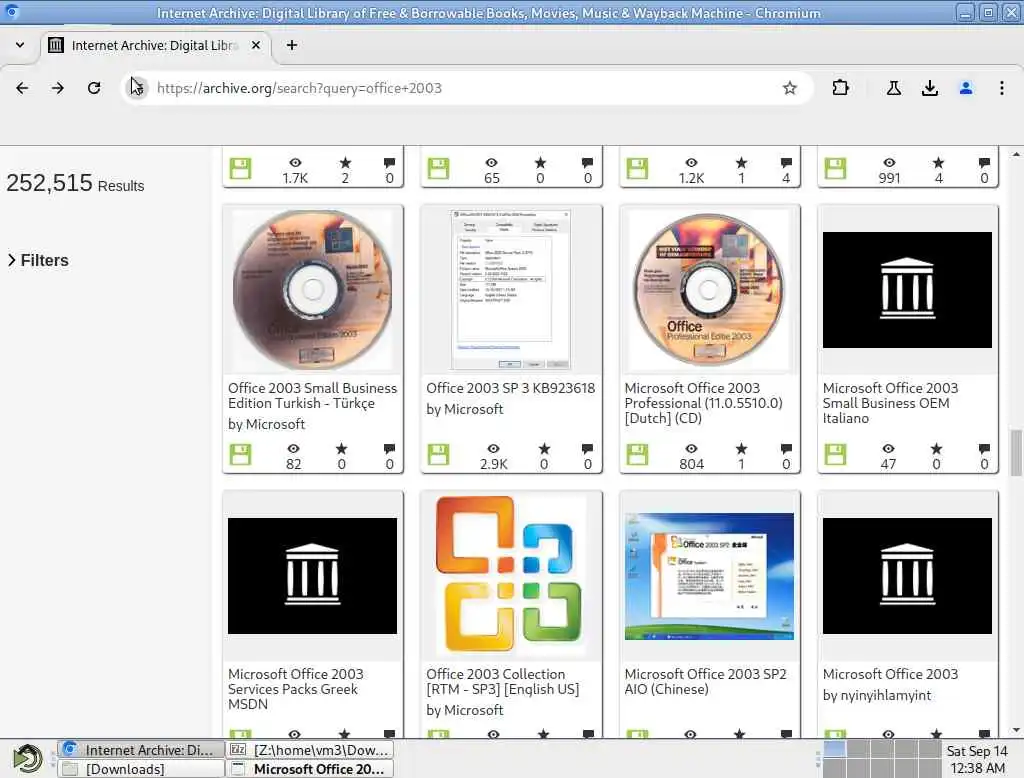
Task: Click the 252,515 Results count
Action: 75,183
